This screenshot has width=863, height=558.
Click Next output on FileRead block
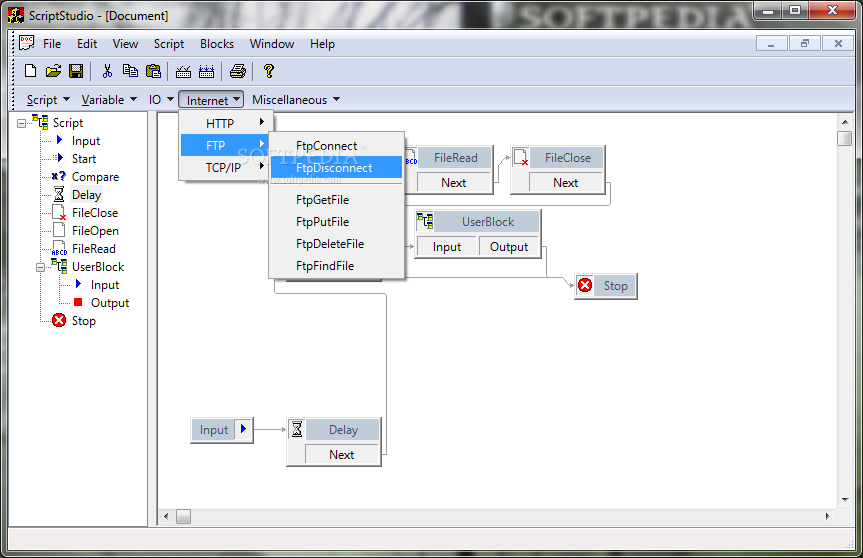click(x=454, y=182)
